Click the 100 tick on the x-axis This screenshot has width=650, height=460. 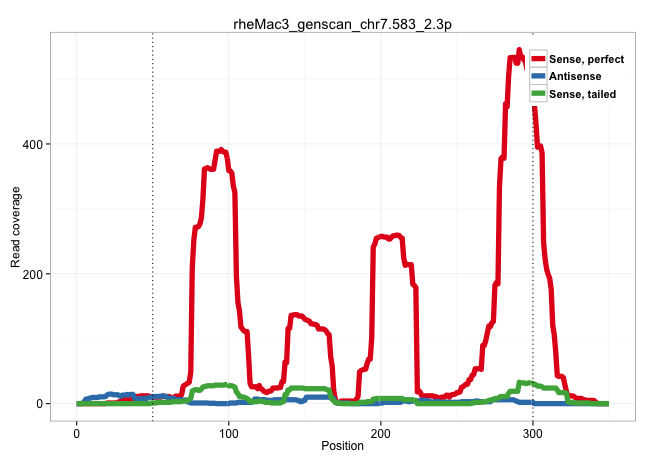[228, 431]
